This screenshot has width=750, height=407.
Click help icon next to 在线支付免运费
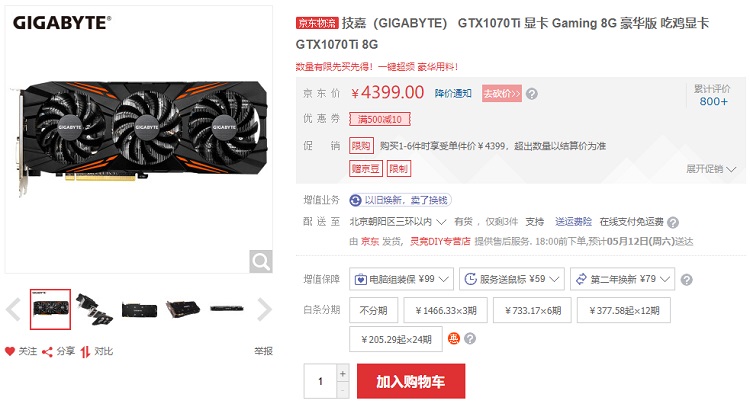point(673,222)
